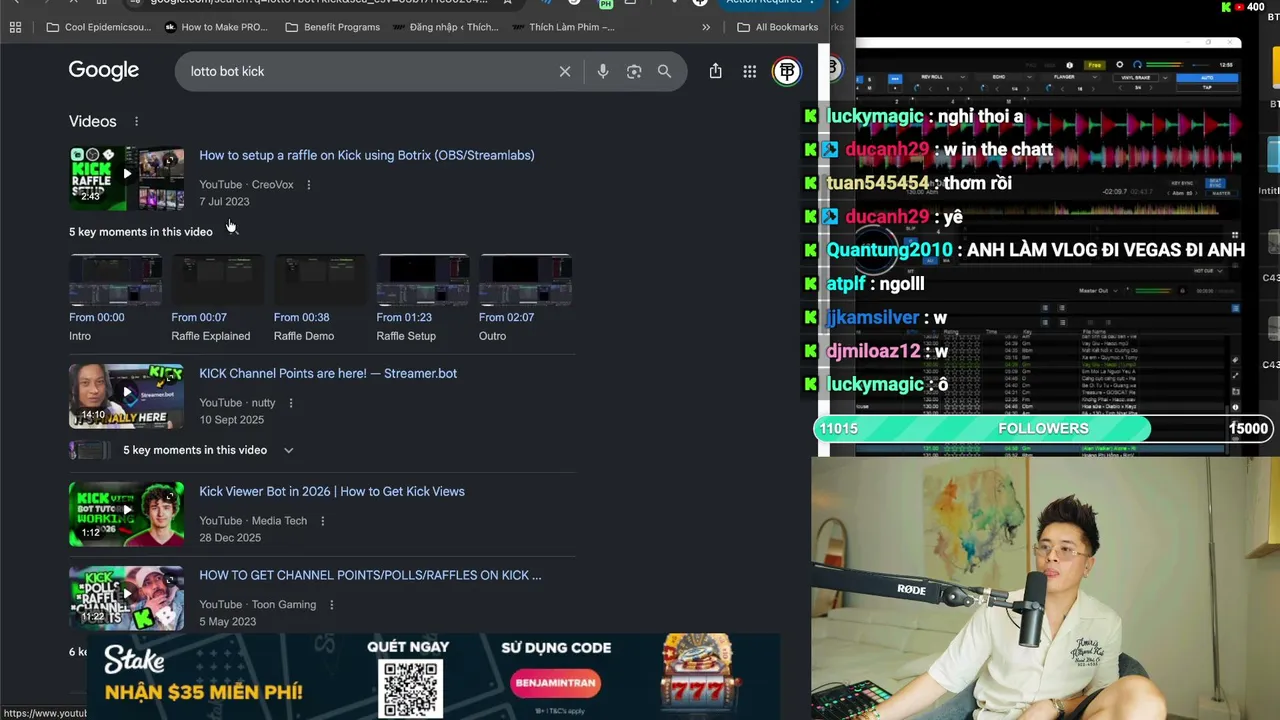The image size is (1280, 720).
Task: Open the three-dot menu for Media Tech result
Action: pyautogui.click(x=322, y=521)
